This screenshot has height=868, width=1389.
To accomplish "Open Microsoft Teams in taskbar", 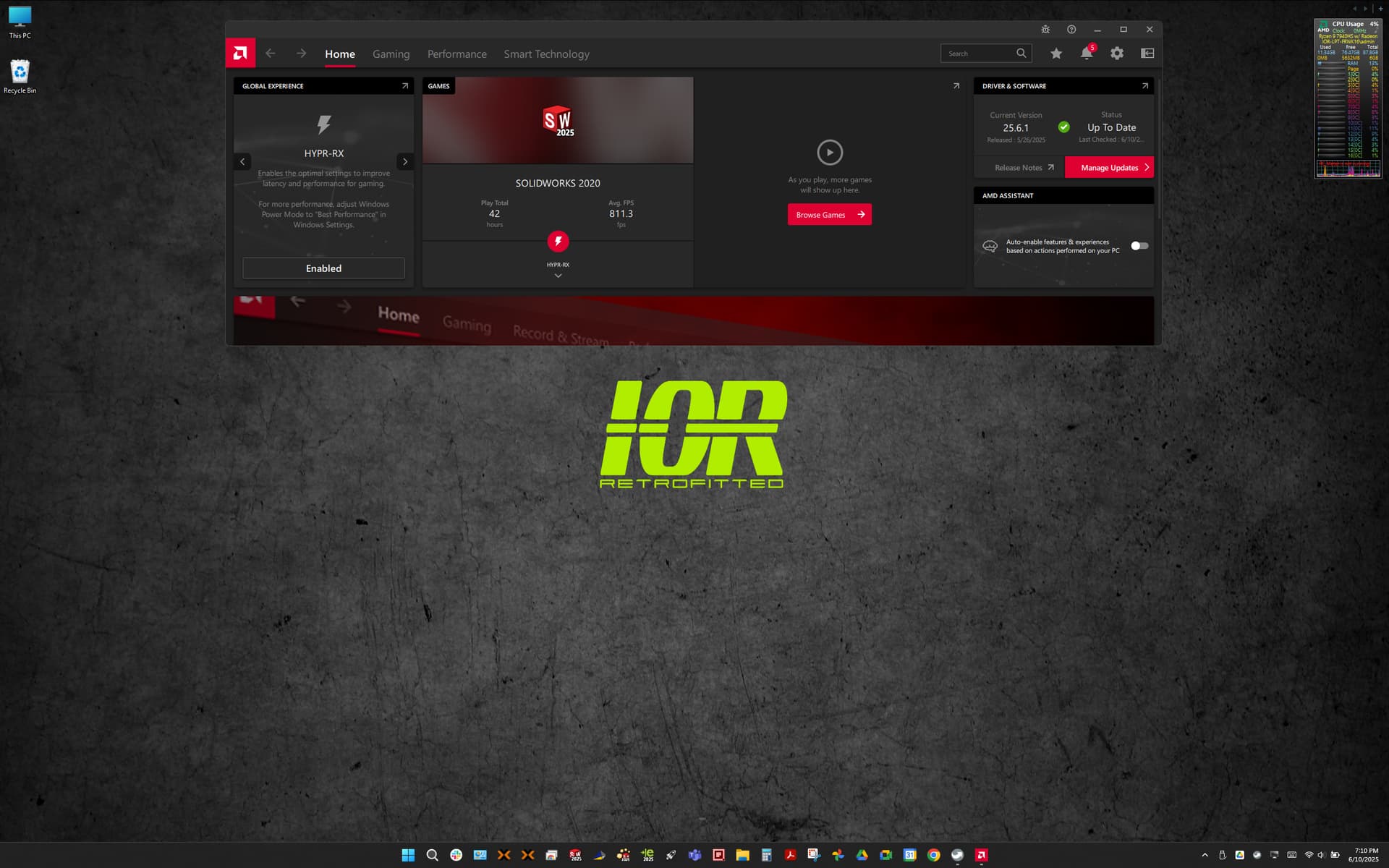I will pyautogui.click(x=694, y=855).
